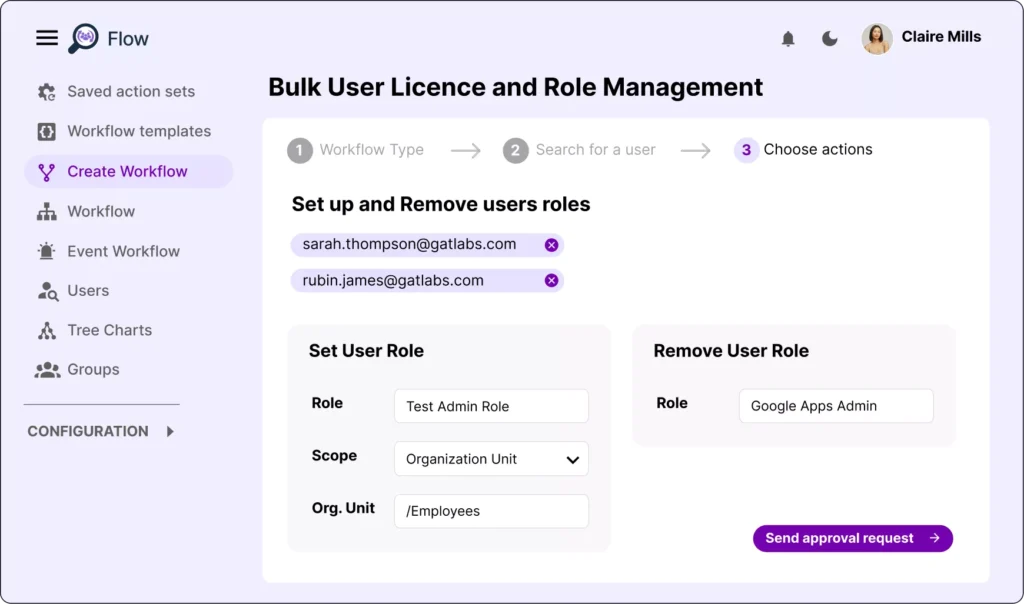Click the Workflow hierarchy icon
The height and width of the screenshot is (604, 1024).
46,212
